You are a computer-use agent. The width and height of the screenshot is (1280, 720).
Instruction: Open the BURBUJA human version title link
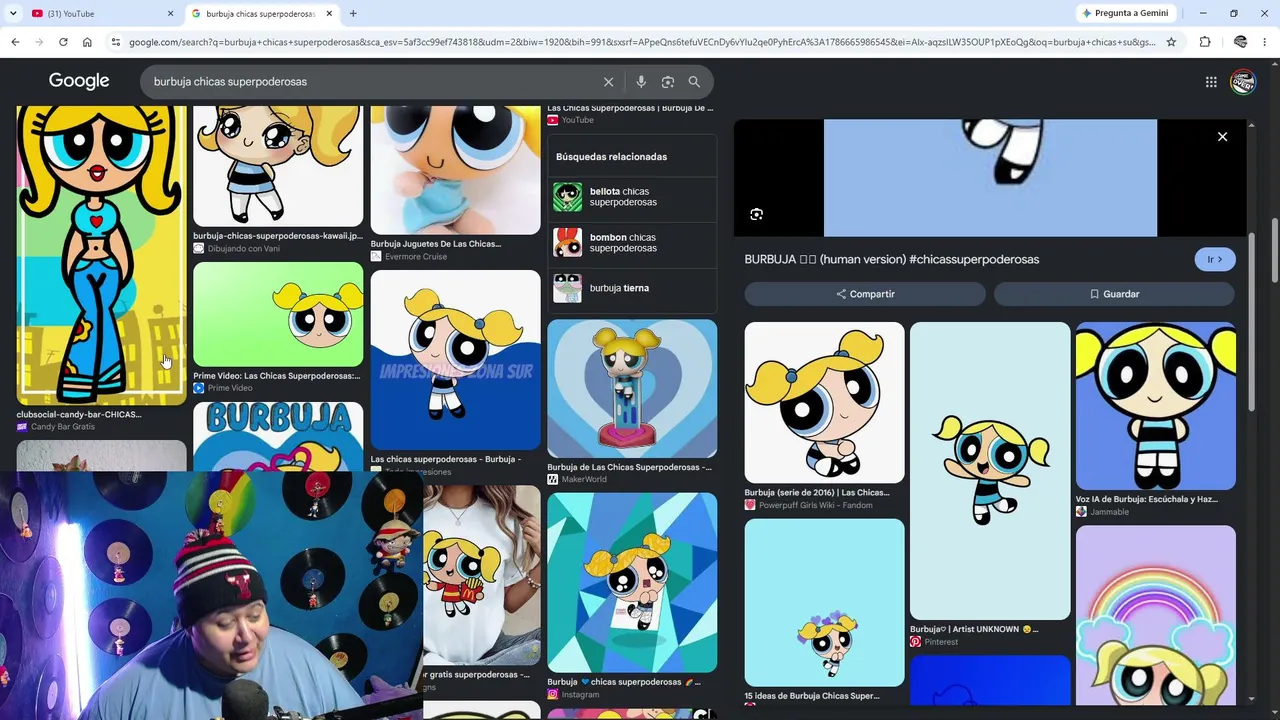(x=892, y=259)
